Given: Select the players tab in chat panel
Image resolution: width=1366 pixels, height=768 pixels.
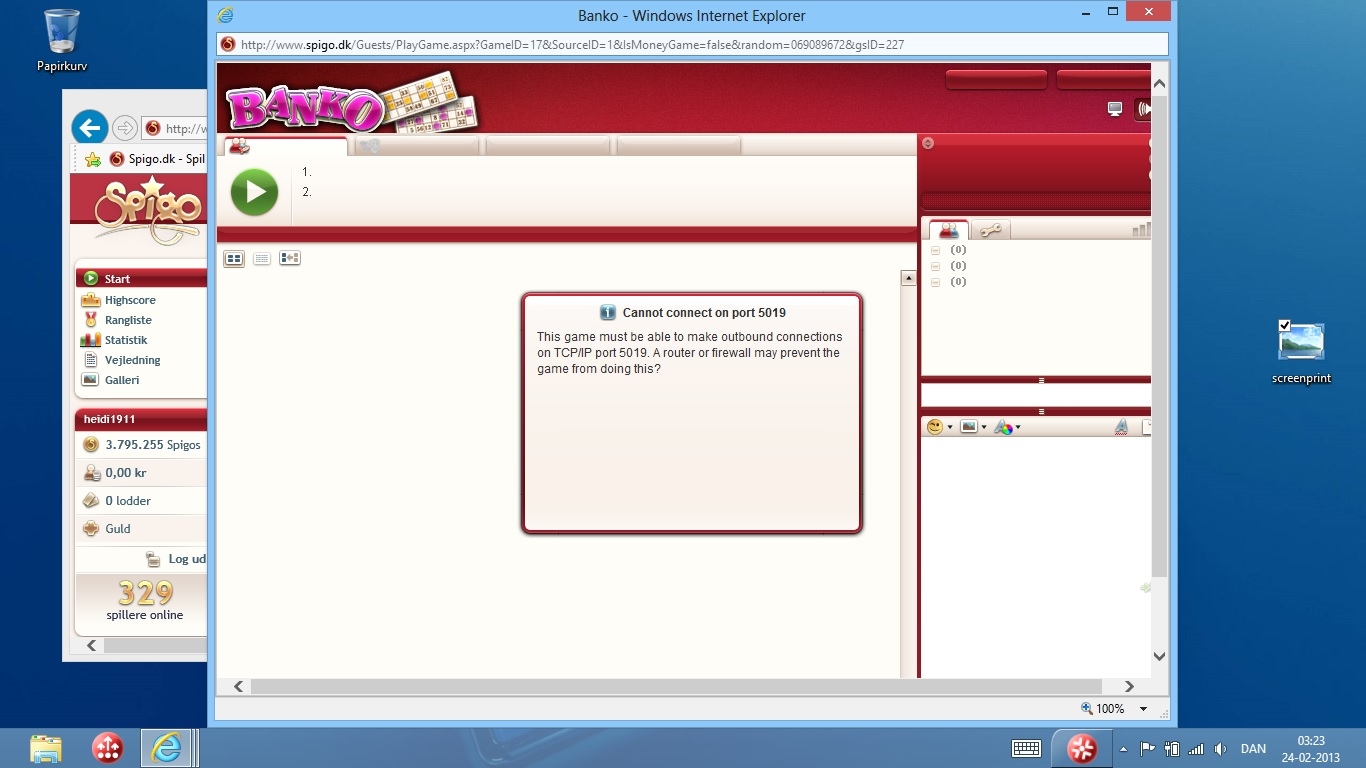Looking at the screenshot, I should click(x=948, y=230).
